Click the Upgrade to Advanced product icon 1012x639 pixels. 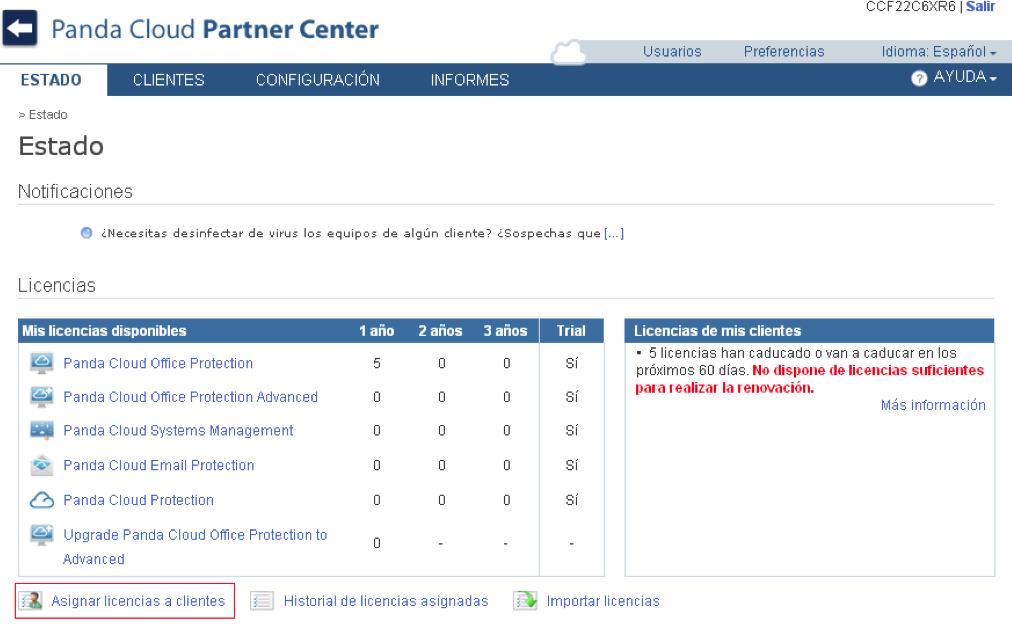[x=42, y=536]
